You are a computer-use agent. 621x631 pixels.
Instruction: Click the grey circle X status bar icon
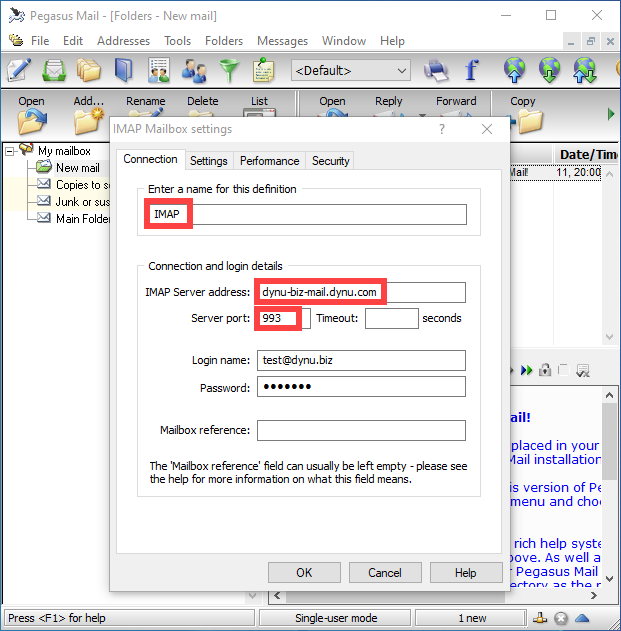(x=561, y=618)
